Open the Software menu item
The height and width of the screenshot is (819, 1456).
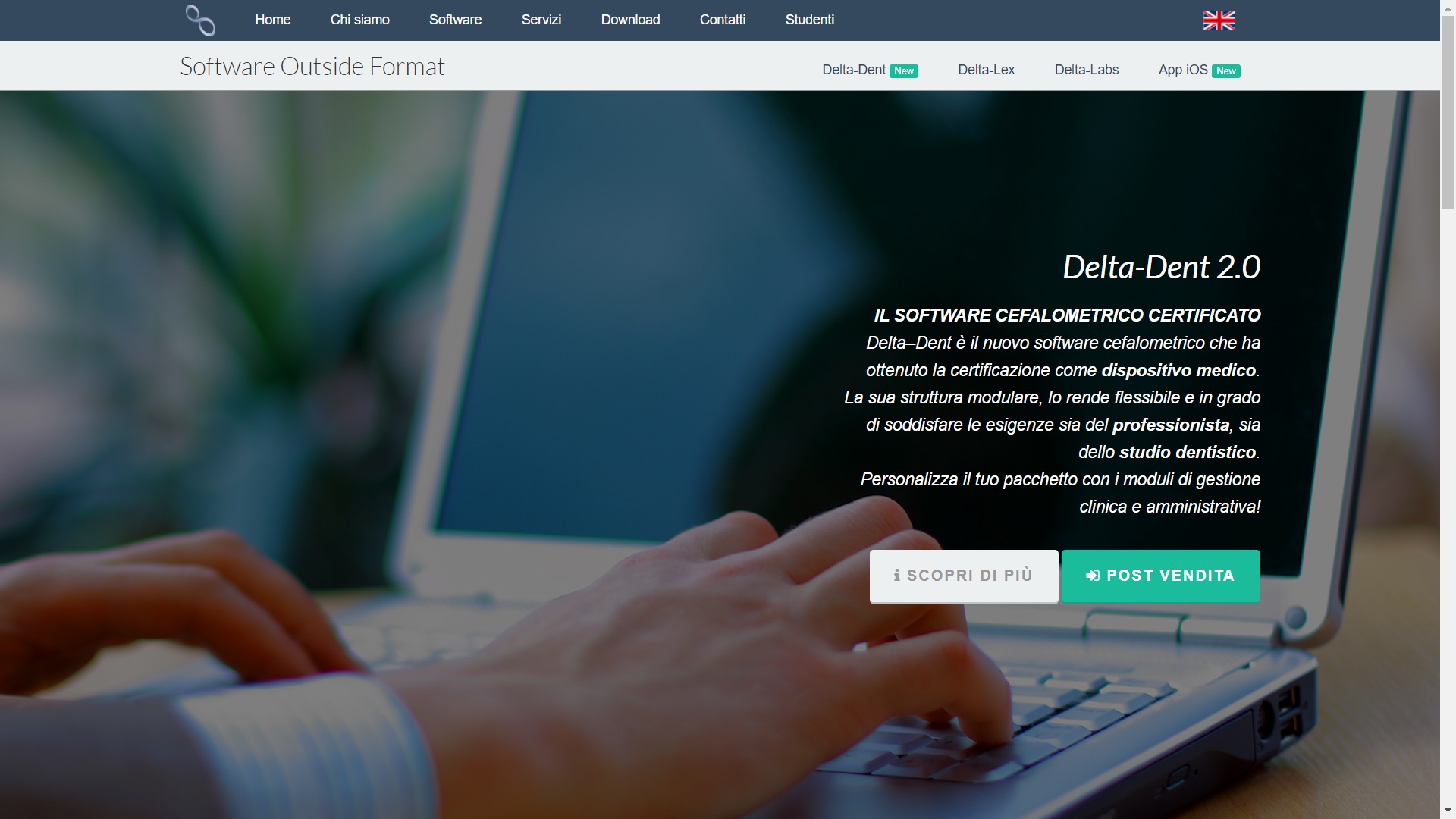pos(455,20)
